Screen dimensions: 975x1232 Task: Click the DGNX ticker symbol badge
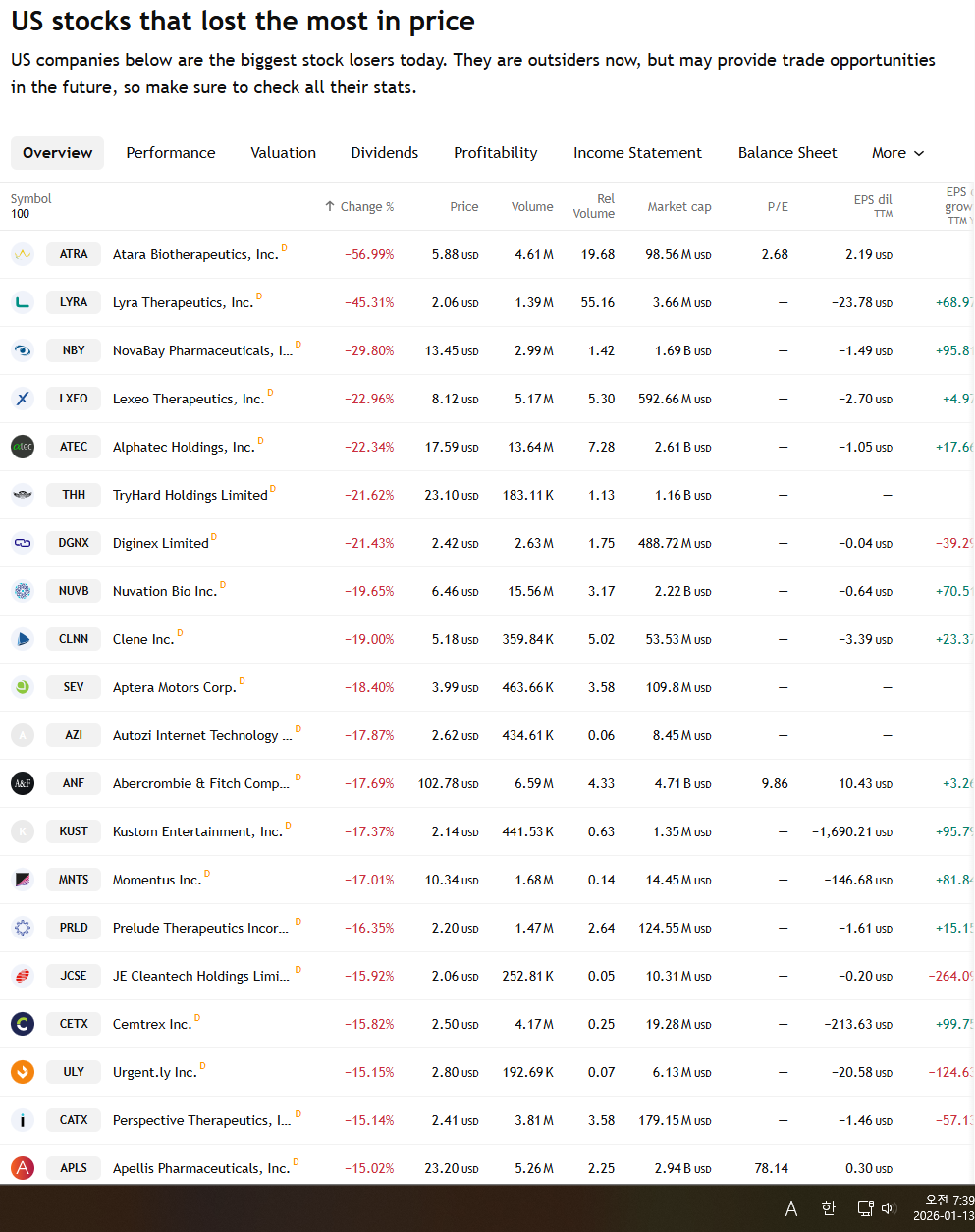[74, 543]
